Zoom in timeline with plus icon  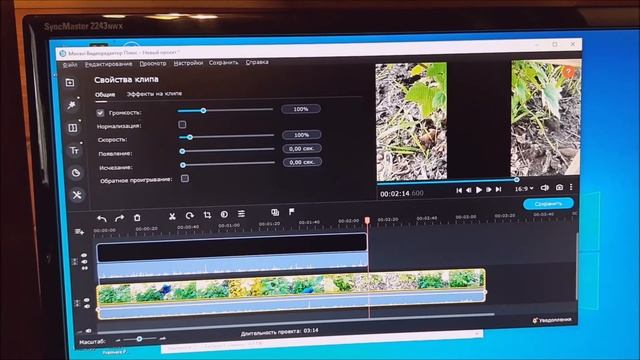(162, 338)
